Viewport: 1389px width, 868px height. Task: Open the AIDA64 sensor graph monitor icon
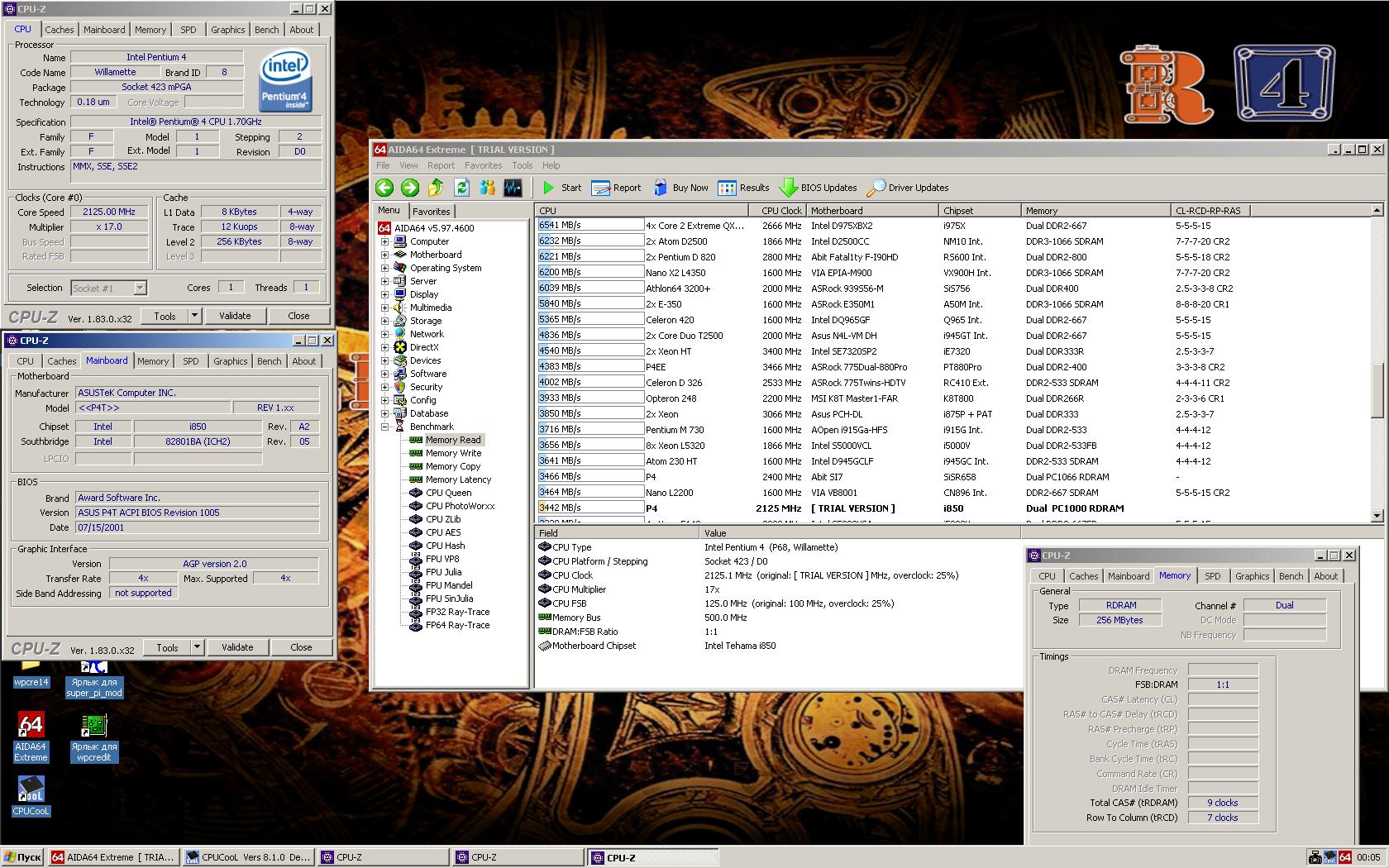pos(513,188)
